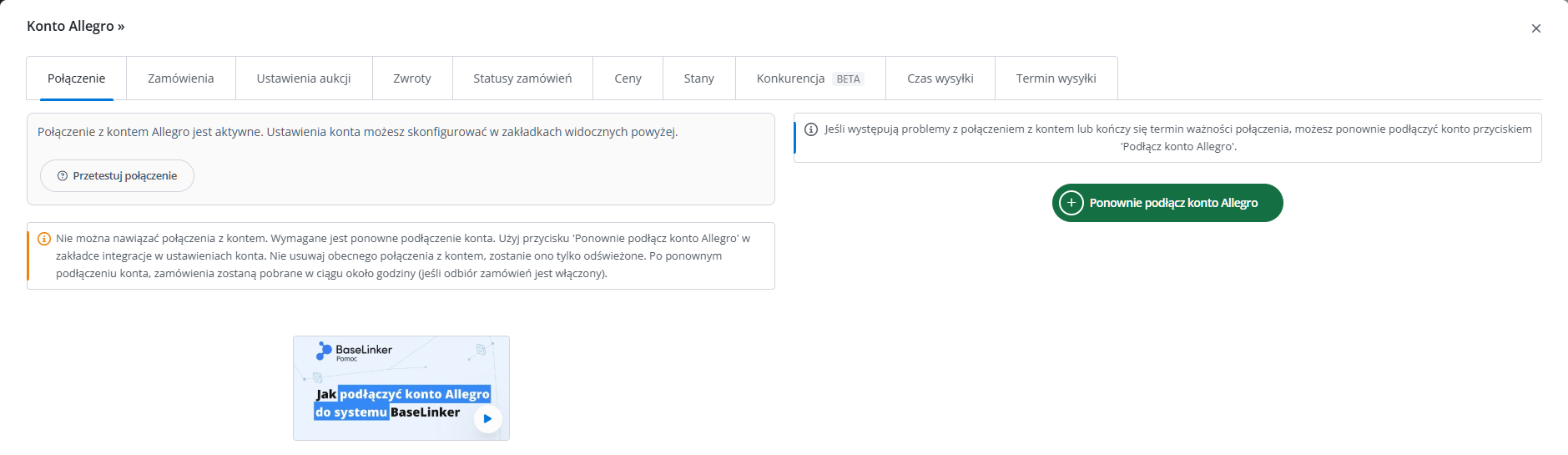Click the plus icon on reconnect button
Image resolution: width=1568 pixels, height=455 pixels.
click(1071, 203)
